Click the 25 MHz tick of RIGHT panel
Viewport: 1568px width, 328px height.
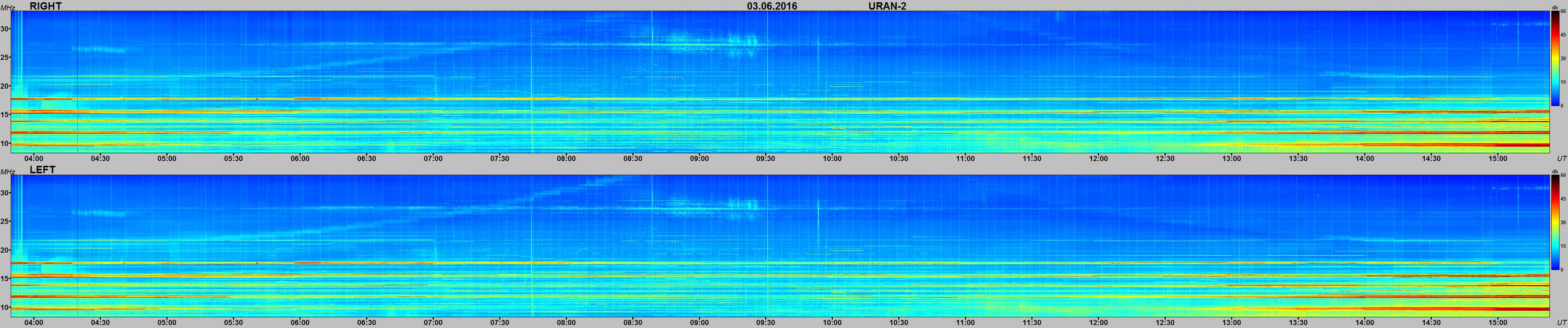pyautogui.click(x=5, y=58)
